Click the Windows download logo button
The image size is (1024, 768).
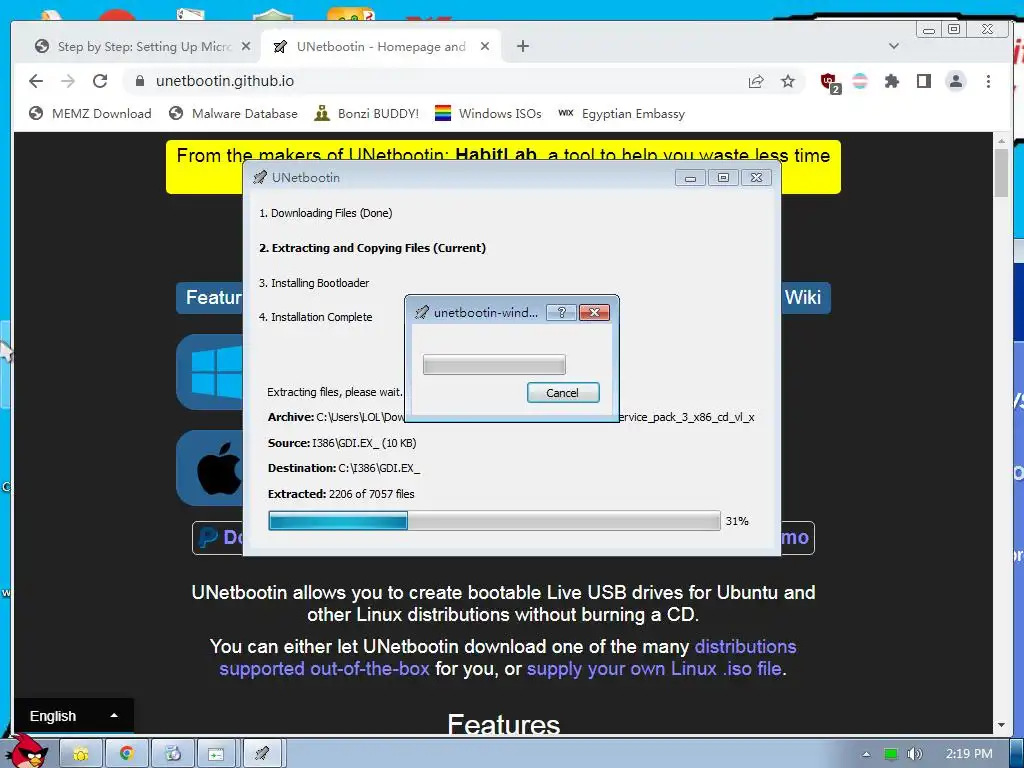tap(210, 372)
